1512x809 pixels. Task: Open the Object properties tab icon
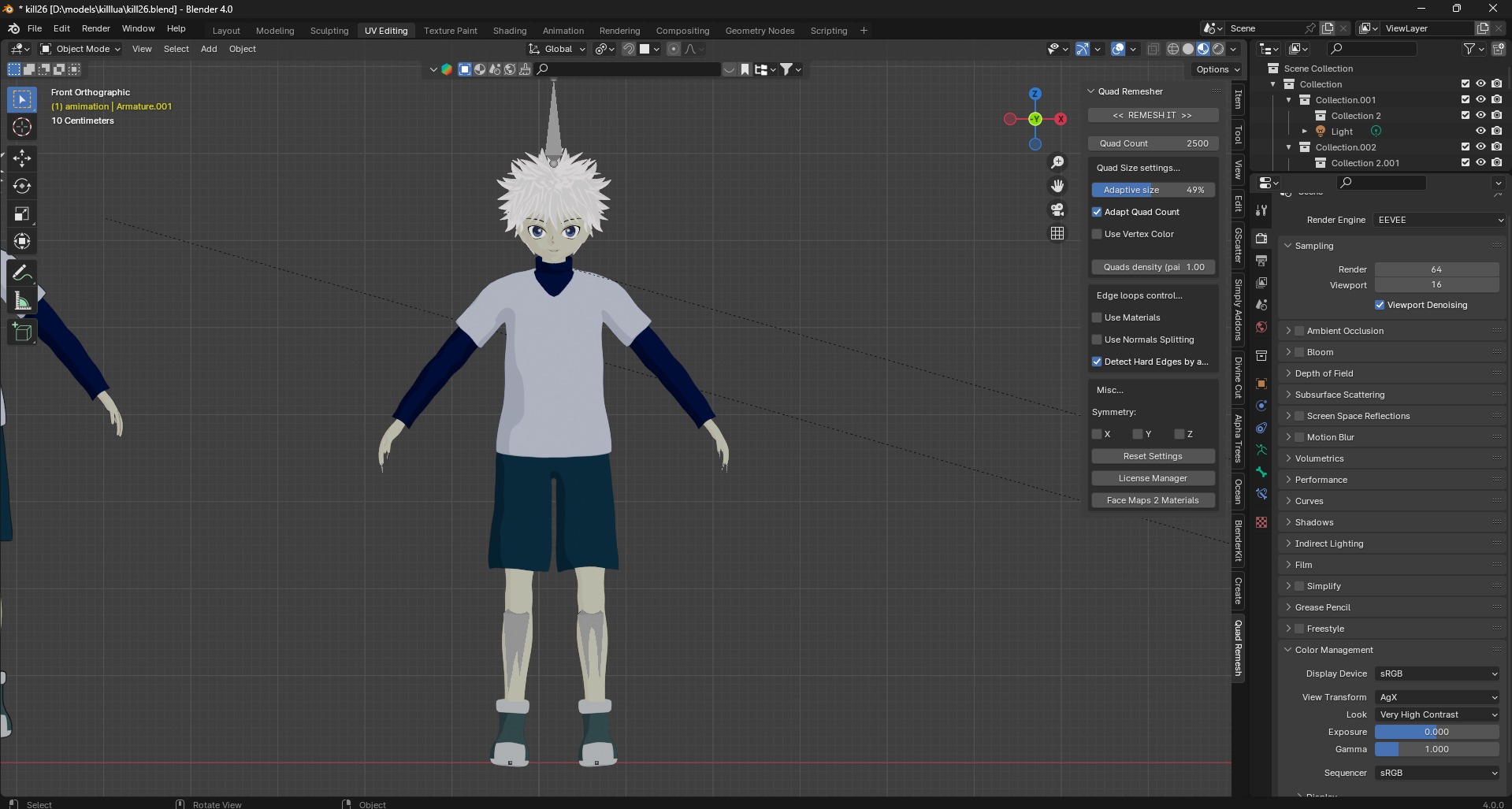pos(1261,384)
